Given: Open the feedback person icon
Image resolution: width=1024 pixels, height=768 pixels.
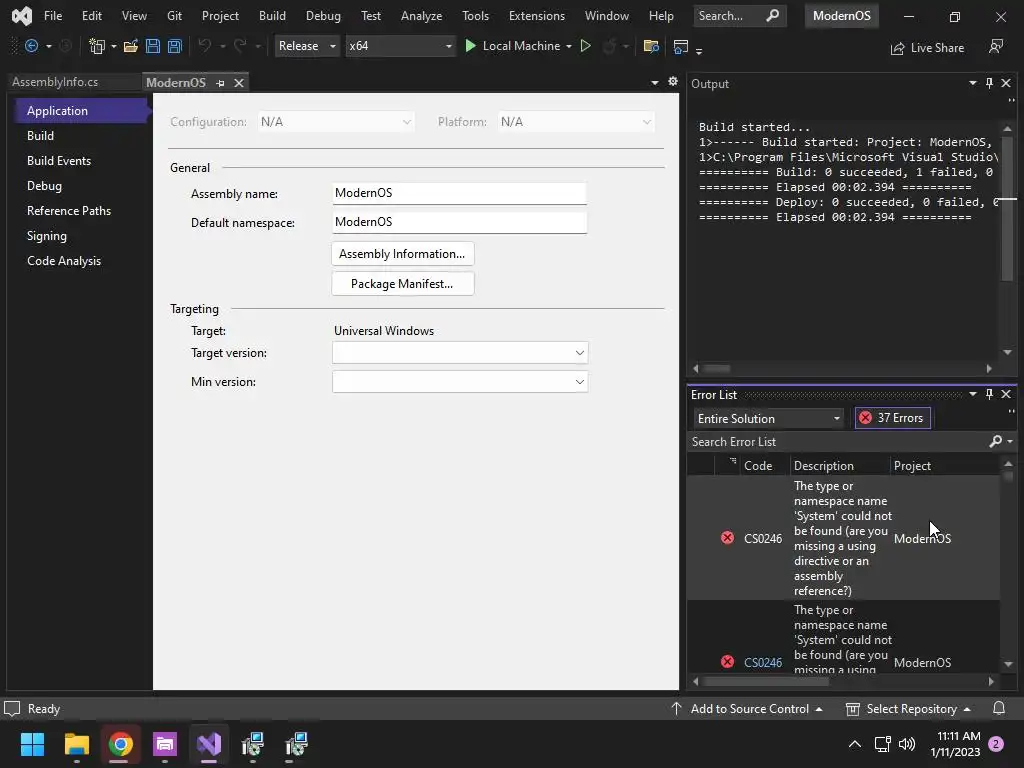Looking at the screenshot, I should [x=996, y=46].
